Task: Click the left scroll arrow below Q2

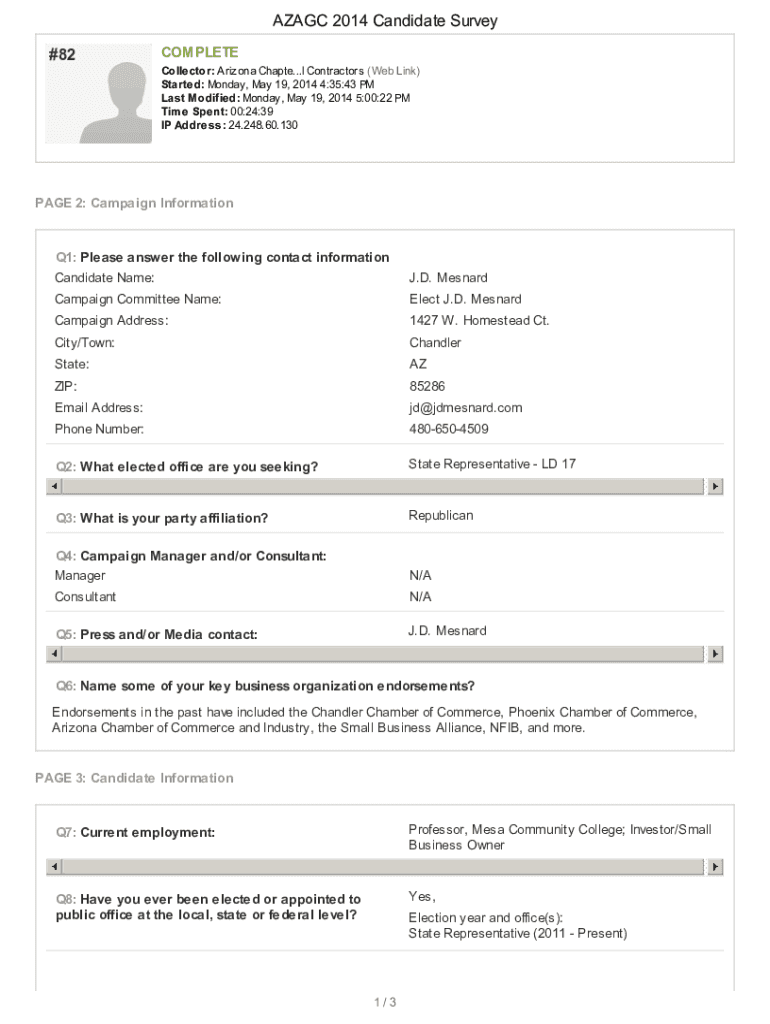Action: pos(55,486)
